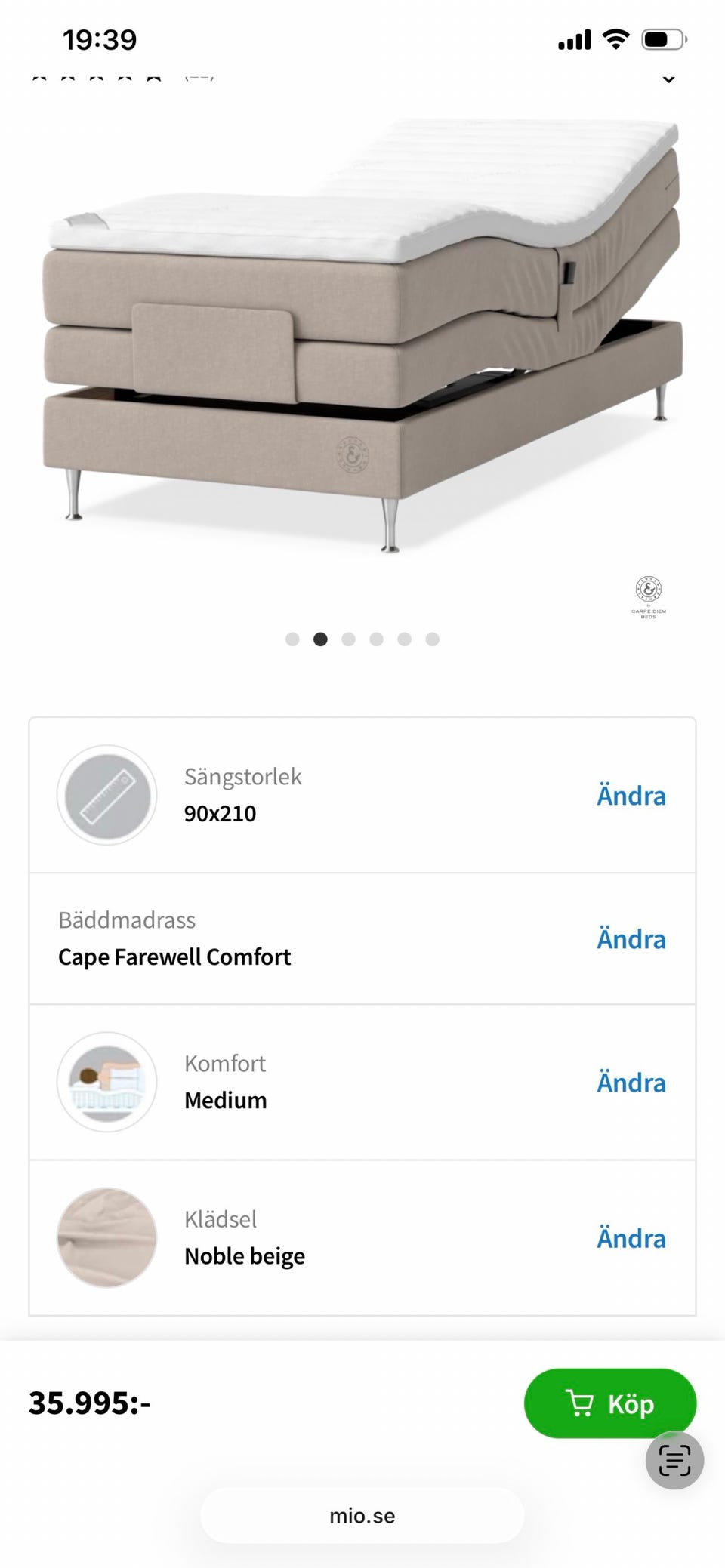Tap the live text scan icon
Screen dimensions: 725x1568
pos(674,1460)
